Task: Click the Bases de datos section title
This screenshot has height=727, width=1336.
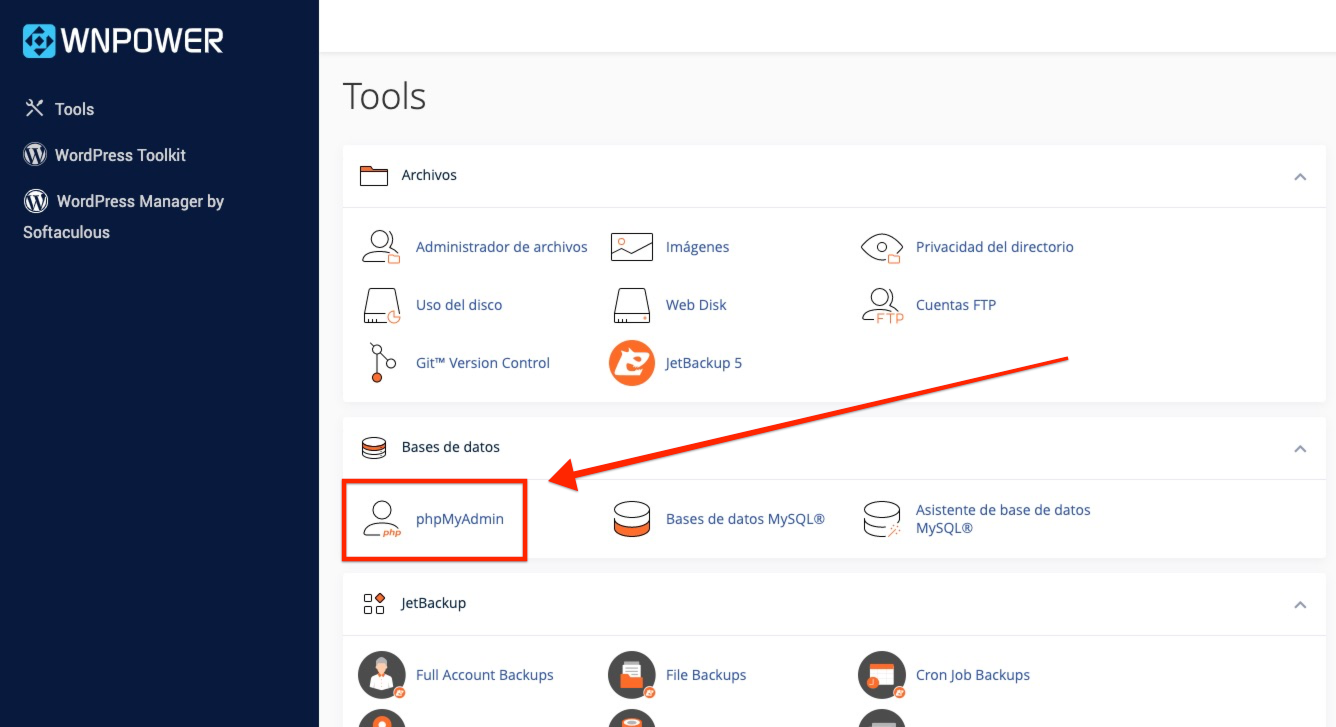Action: click(451, 447)
